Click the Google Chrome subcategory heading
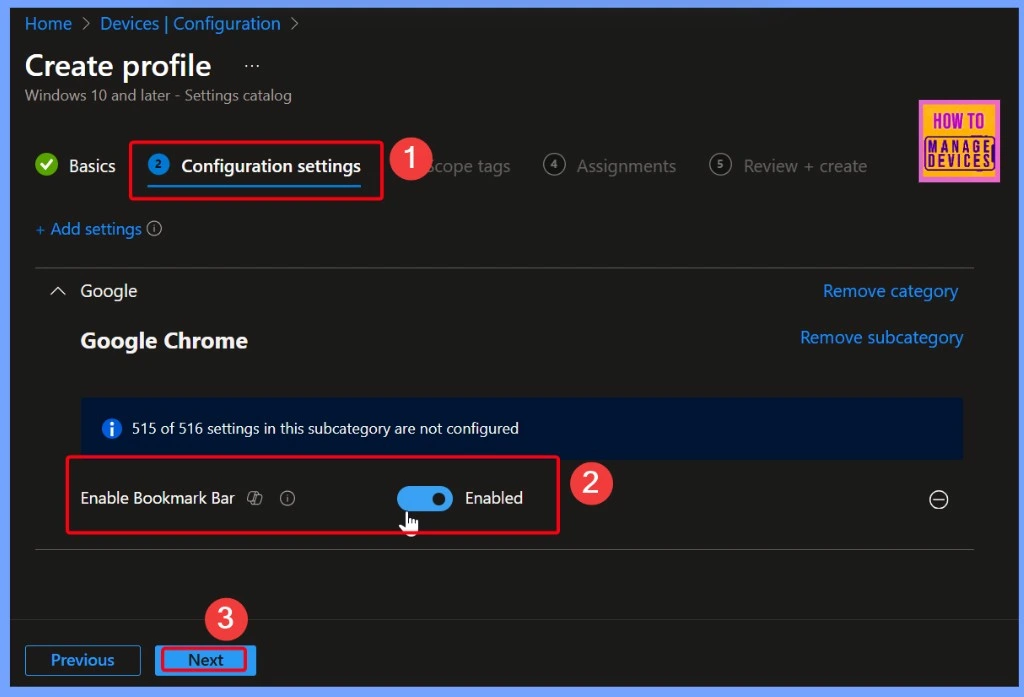 tap(164, 340)
